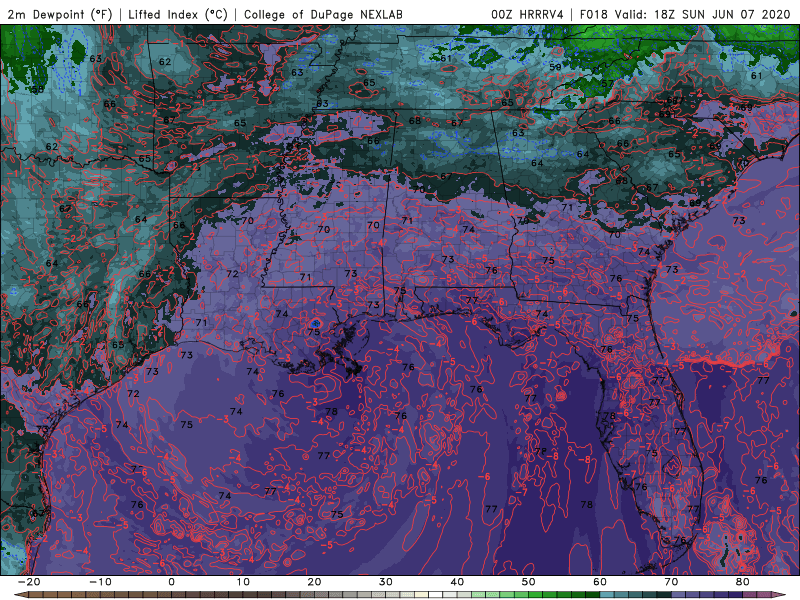Click the "Lifted Index (°C)" header label
The image size is (800, 600).
(x=178, y=14)
